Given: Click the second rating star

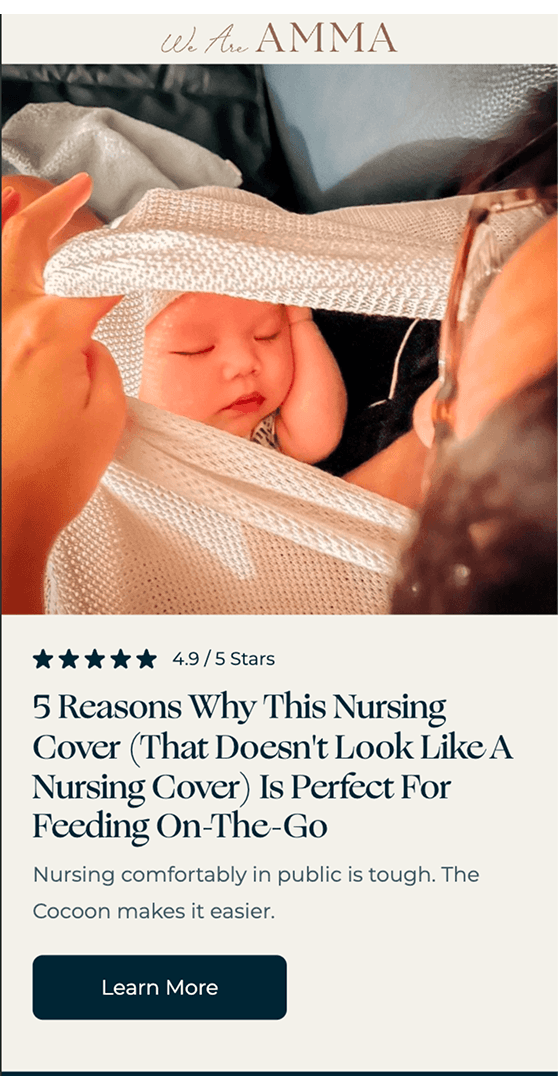Looking at the screenshot, I should click(x=68, y=658).
